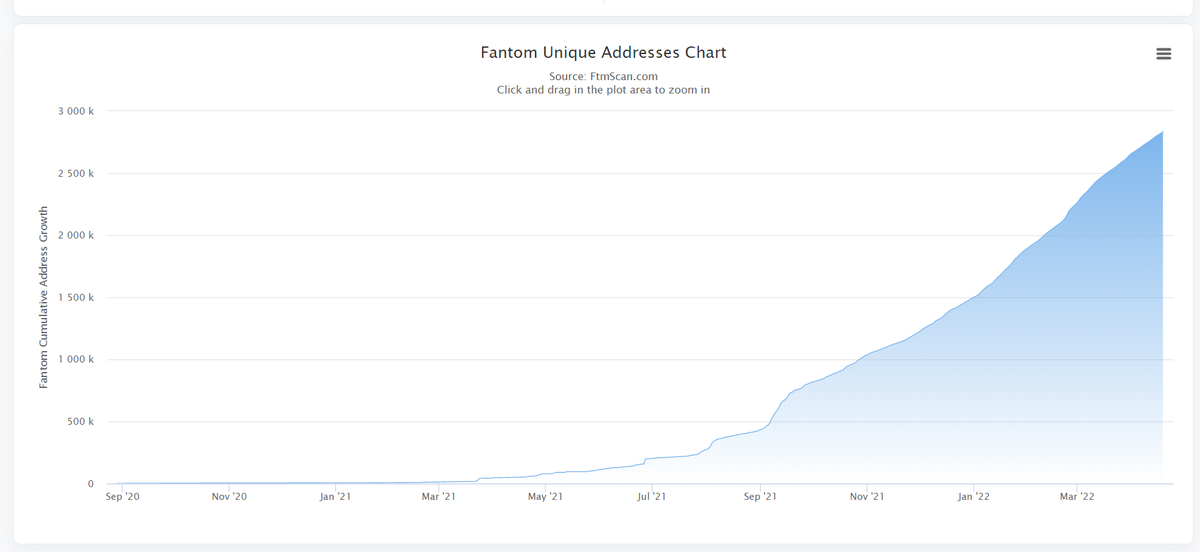This screenshot has height=552, width=1200.
Task: Click the '1 500 k' y-axis label
Action: 76,297
